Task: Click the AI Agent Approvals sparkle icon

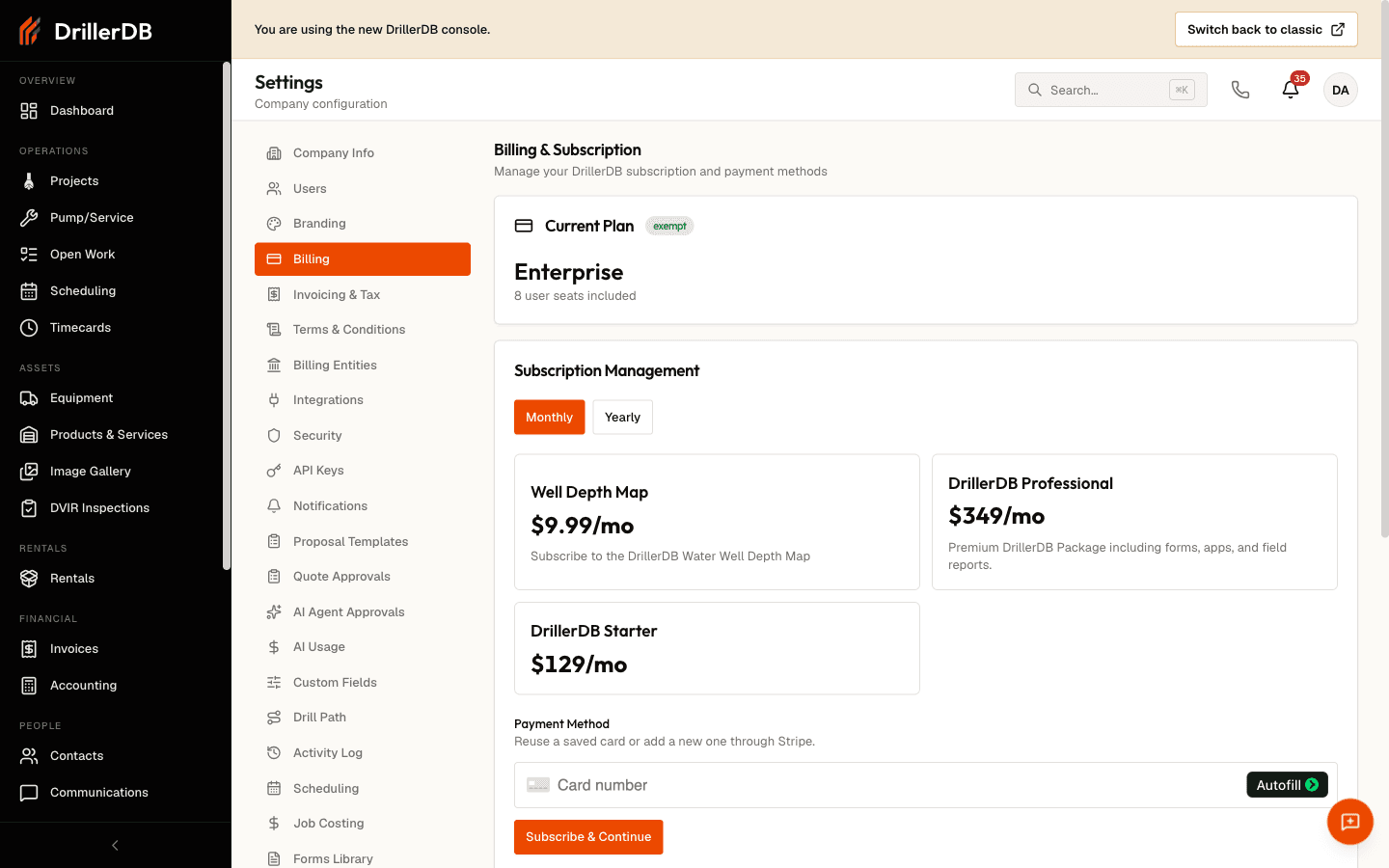Action: pos(274,612)
